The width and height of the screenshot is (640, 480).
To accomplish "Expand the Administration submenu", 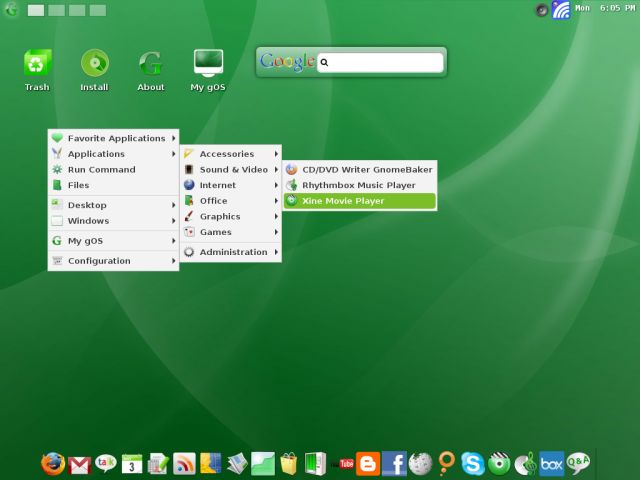I will tap(230, 252).
